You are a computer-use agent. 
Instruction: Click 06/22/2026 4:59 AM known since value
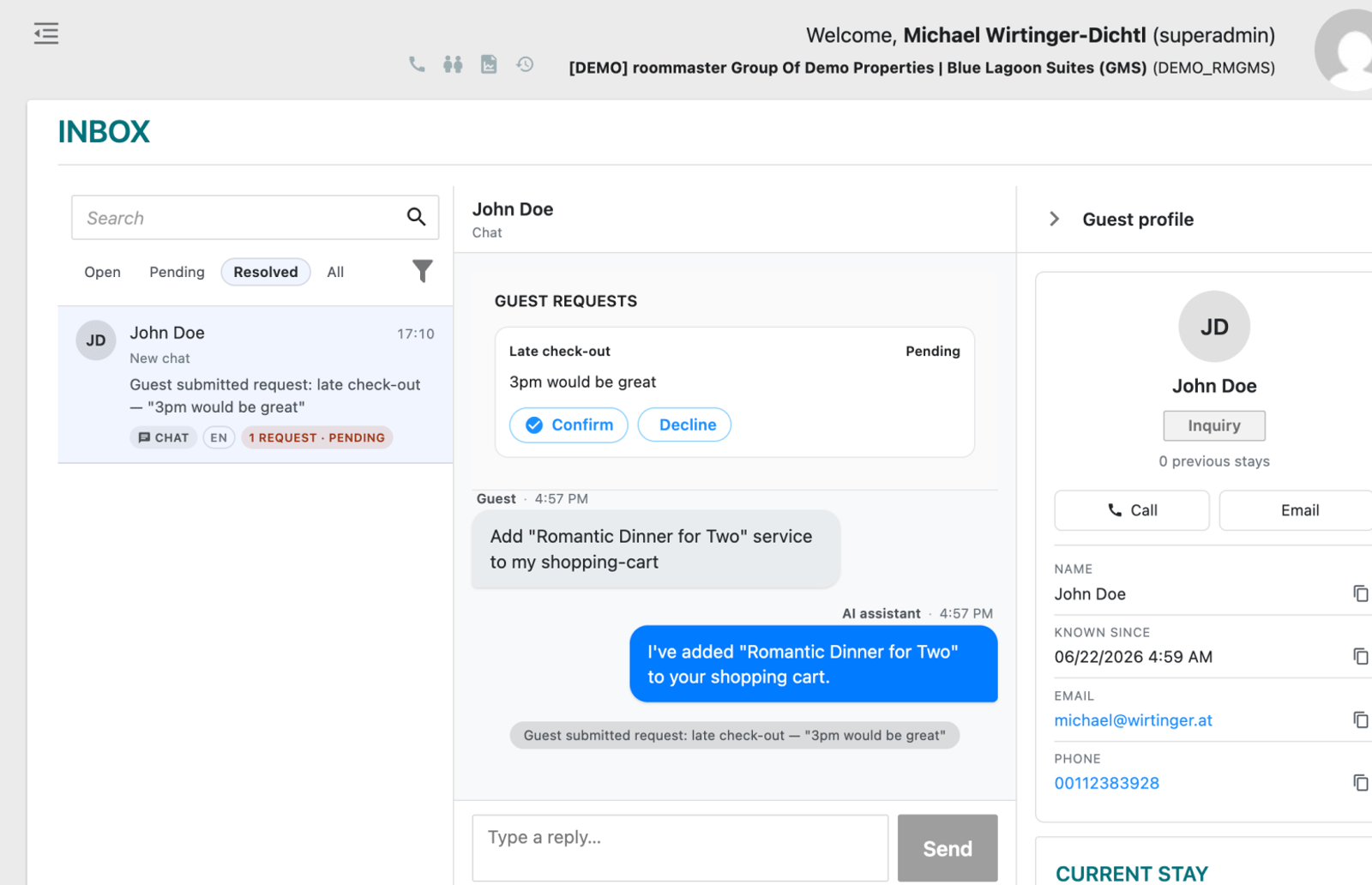click(x=1134, y=657)
